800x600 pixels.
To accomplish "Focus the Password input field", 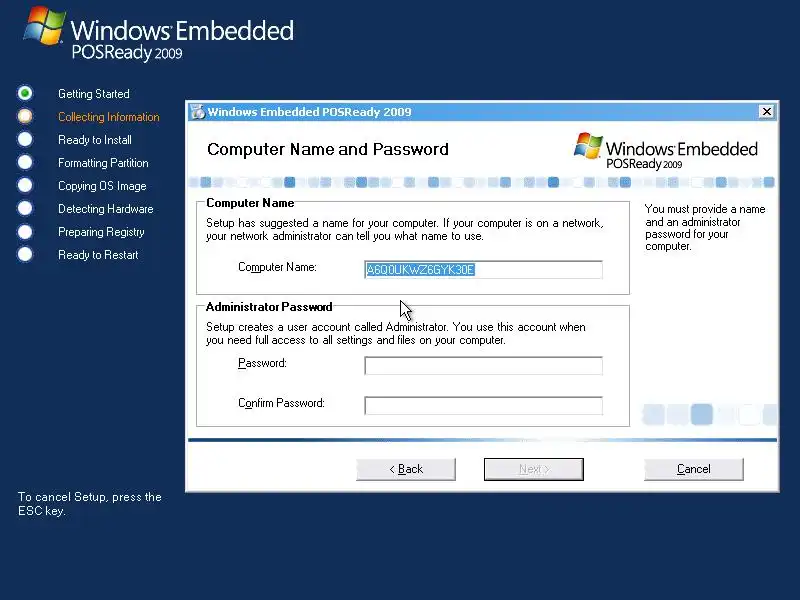I will click(x=483, y=365).
